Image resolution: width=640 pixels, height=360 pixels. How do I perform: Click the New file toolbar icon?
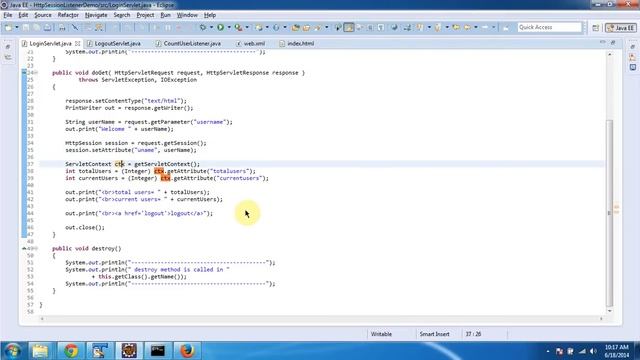coord(8,27)
